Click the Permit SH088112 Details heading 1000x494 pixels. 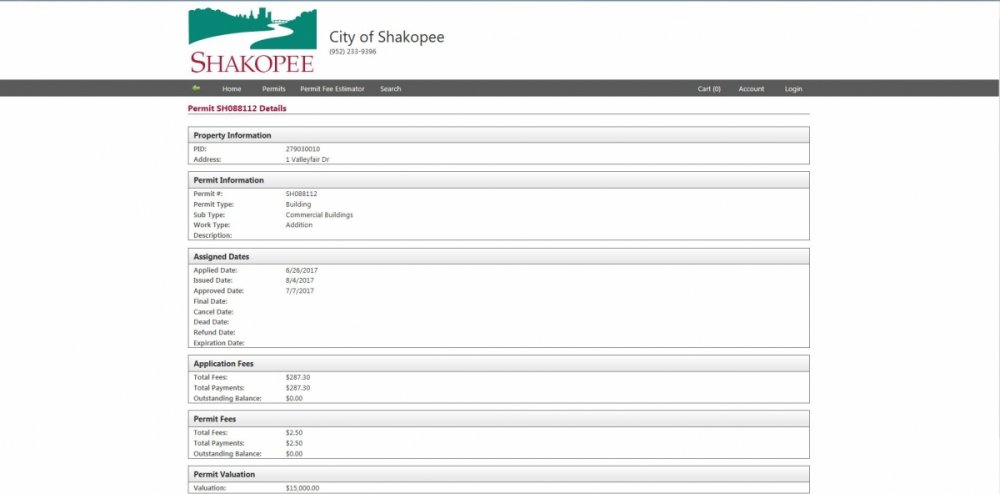click(x=237, y=107)
